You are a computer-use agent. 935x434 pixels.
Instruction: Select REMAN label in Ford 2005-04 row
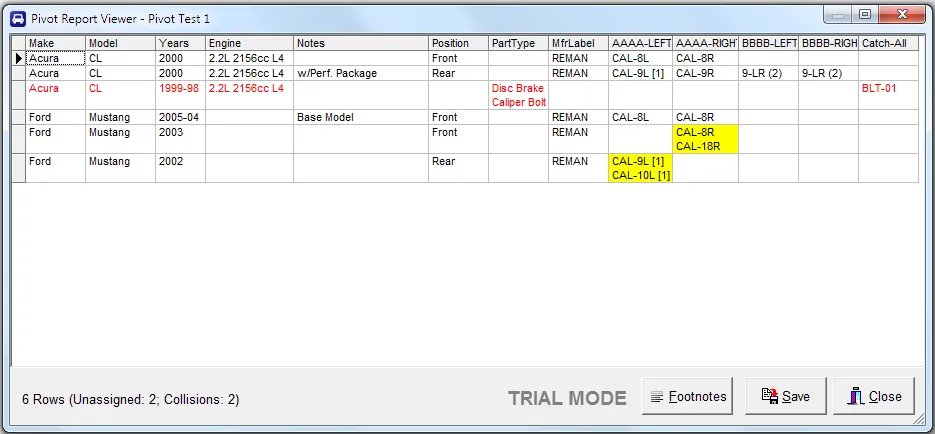click(578, 117)
